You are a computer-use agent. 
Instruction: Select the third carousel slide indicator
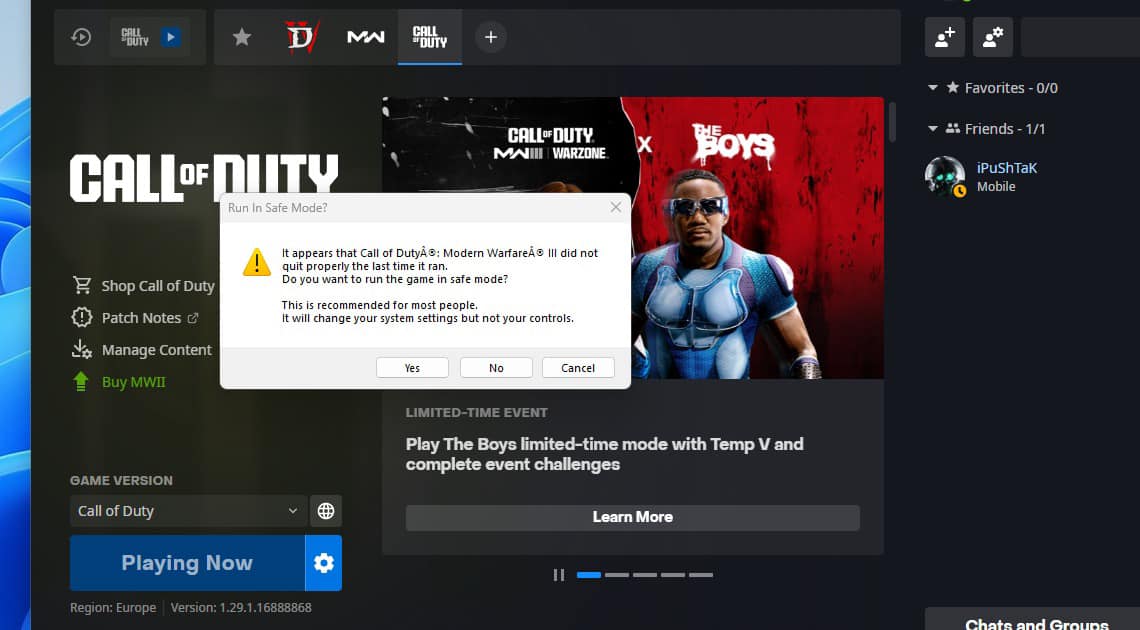pyautogui.click(x=644, y=575)
